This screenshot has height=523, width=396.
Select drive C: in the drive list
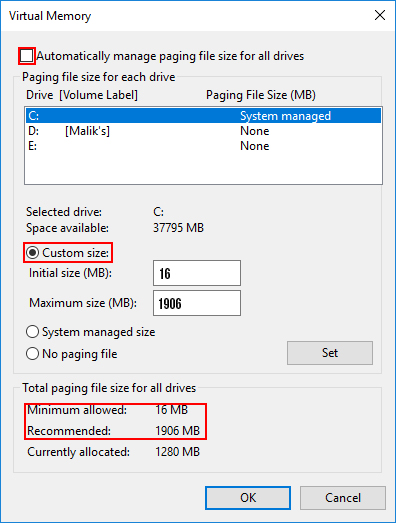tap(203, 116)
